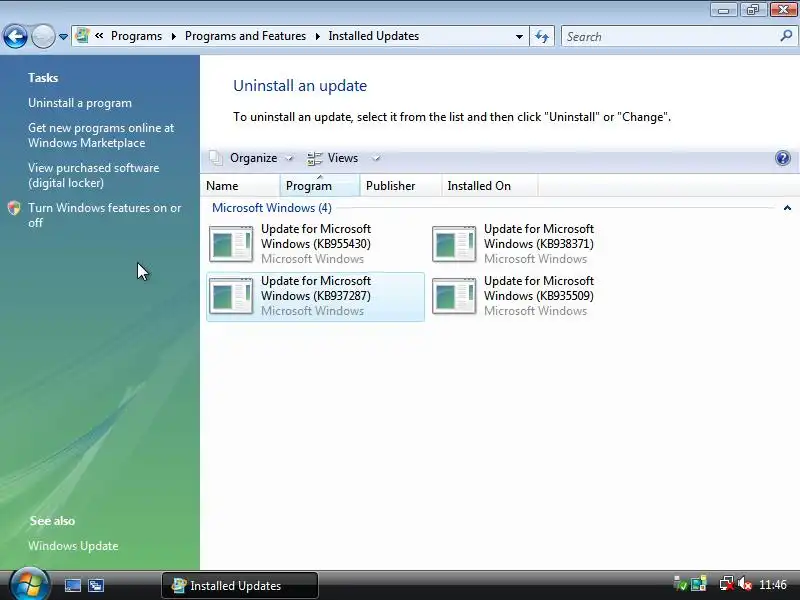Sort by the Name column header
The height and width of the screenshot is (600, 800).
[240, 186]
